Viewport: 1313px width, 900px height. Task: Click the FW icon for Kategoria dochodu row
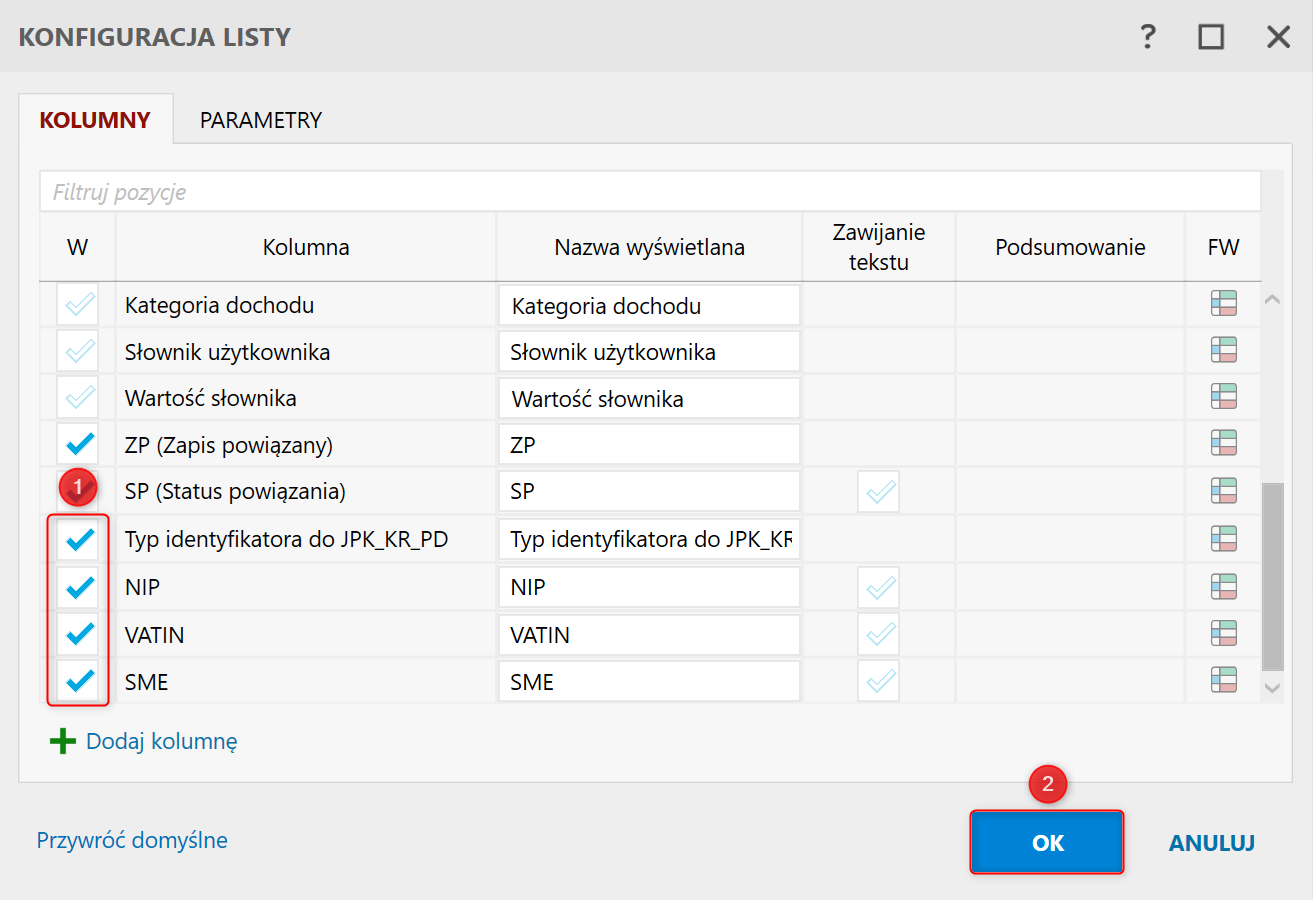1223,304
